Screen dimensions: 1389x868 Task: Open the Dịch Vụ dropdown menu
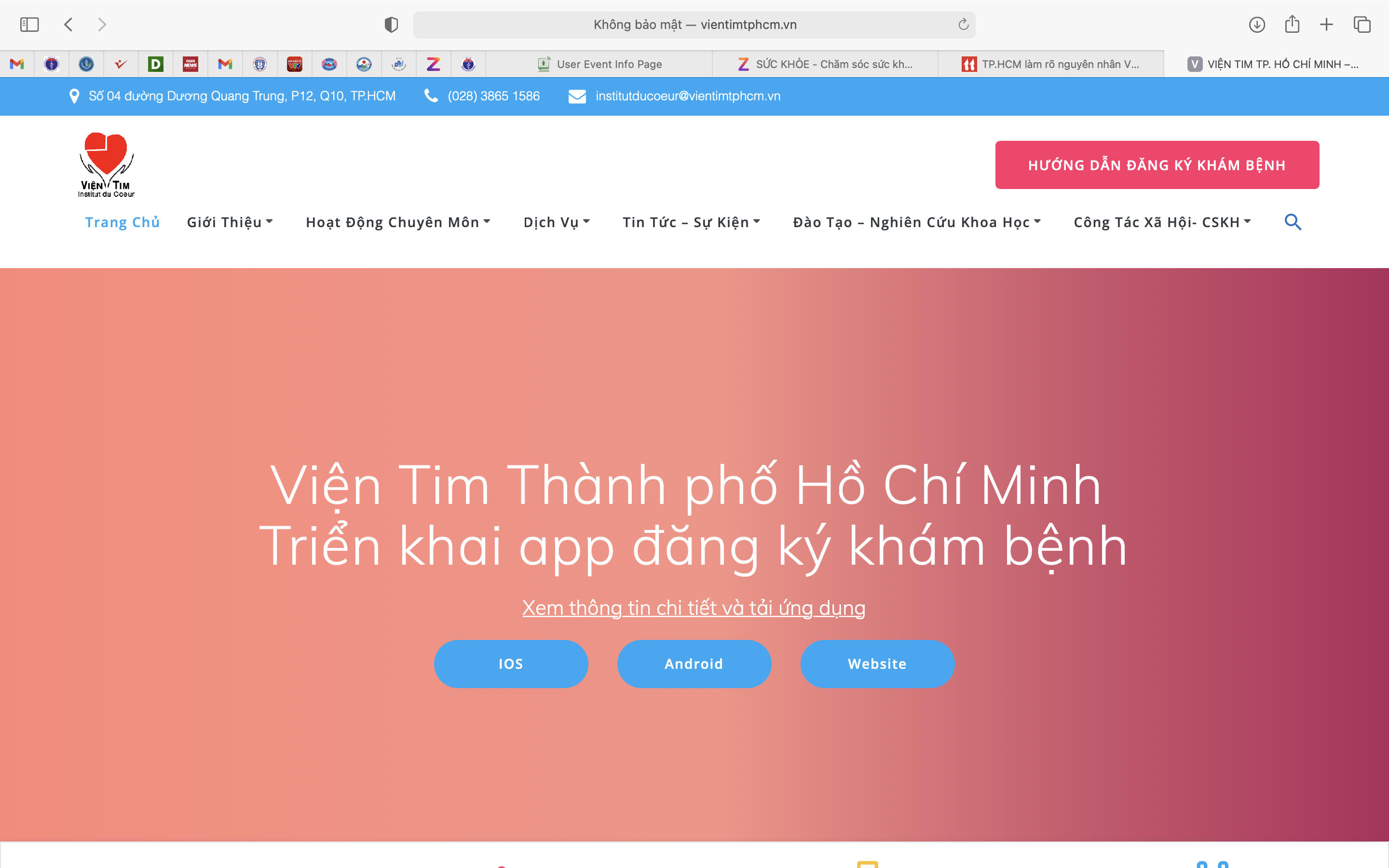pyautogui.click(x=556, y=222)
